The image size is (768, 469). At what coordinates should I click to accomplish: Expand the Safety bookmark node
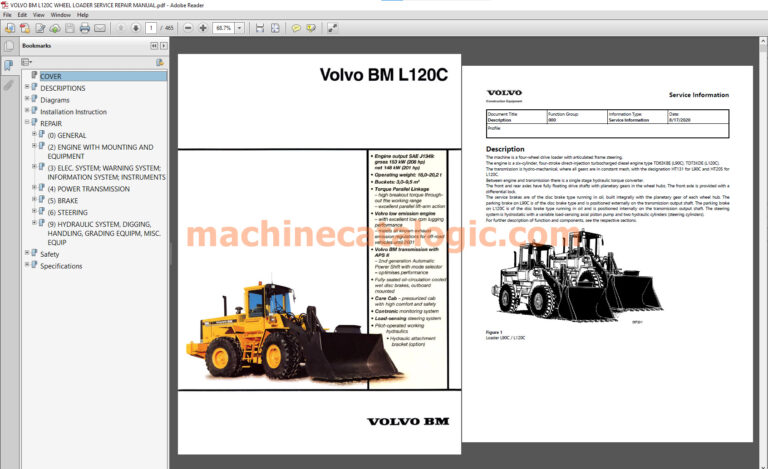(x=27, y=253)
